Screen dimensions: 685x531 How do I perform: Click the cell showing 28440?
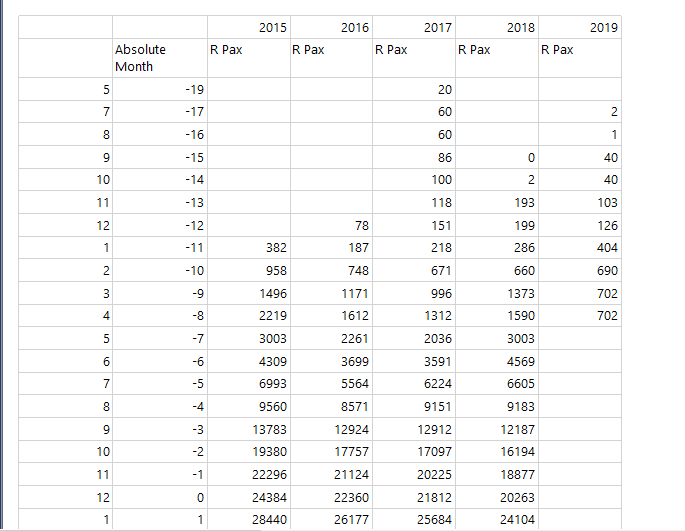coord(249,519)
